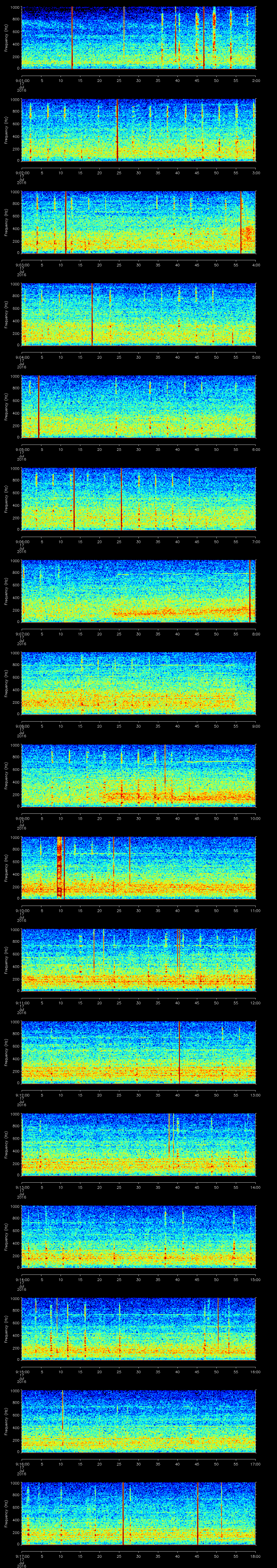Open the spectrogram panel starting at 9:16:00
The height and width of the screenshot is (1568, 277).
(x=139, y=1421)
